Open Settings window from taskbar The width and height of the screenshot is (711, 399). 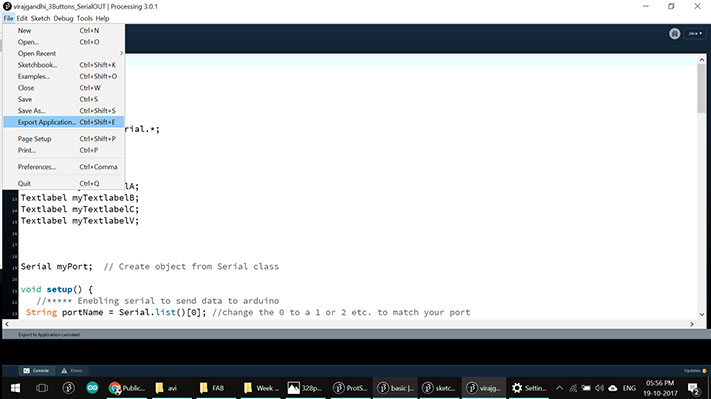tap(528, 388)
